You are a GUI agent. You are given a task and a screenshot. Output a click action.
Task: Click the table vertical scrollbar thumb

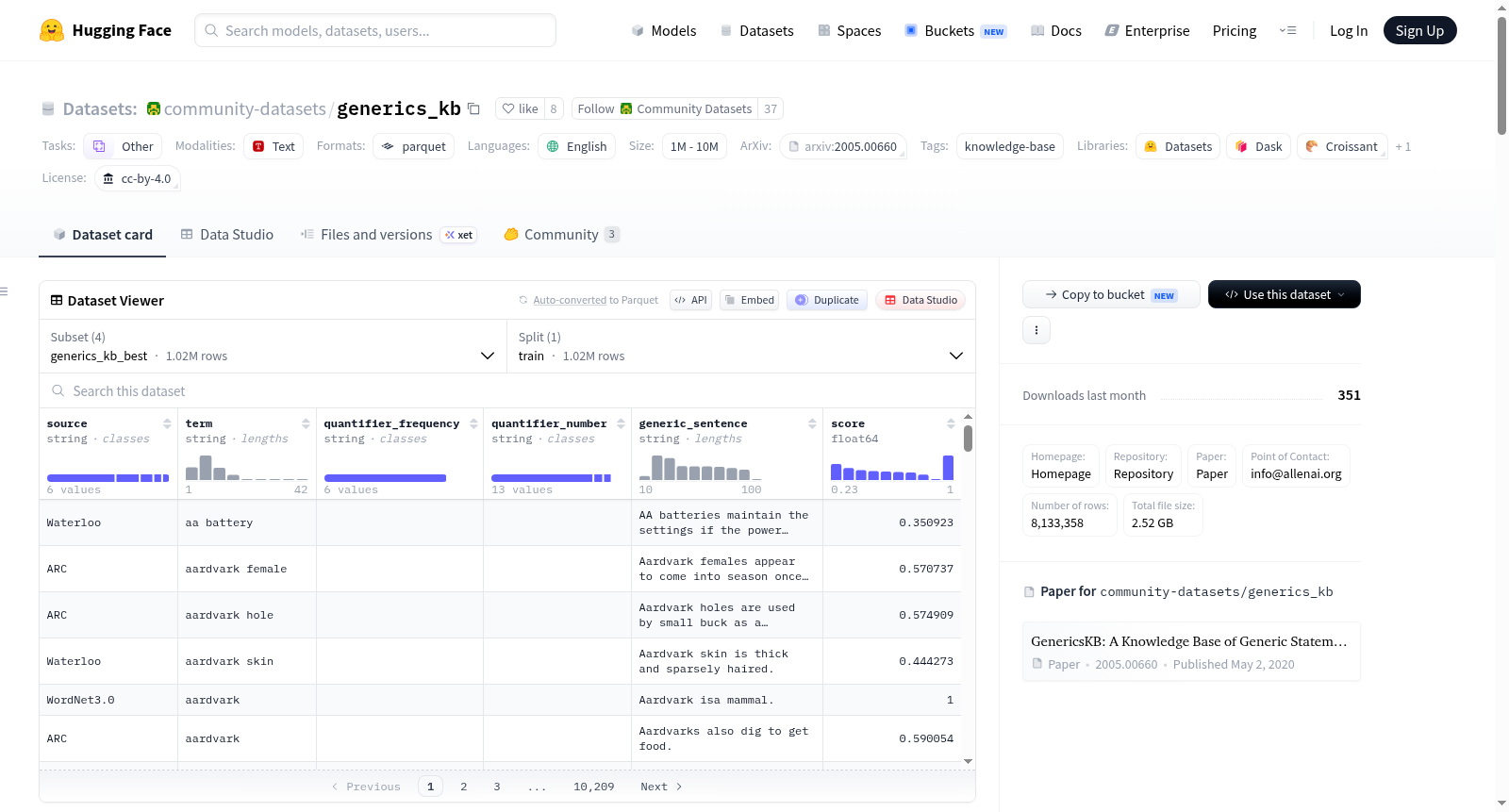point(968,439)
